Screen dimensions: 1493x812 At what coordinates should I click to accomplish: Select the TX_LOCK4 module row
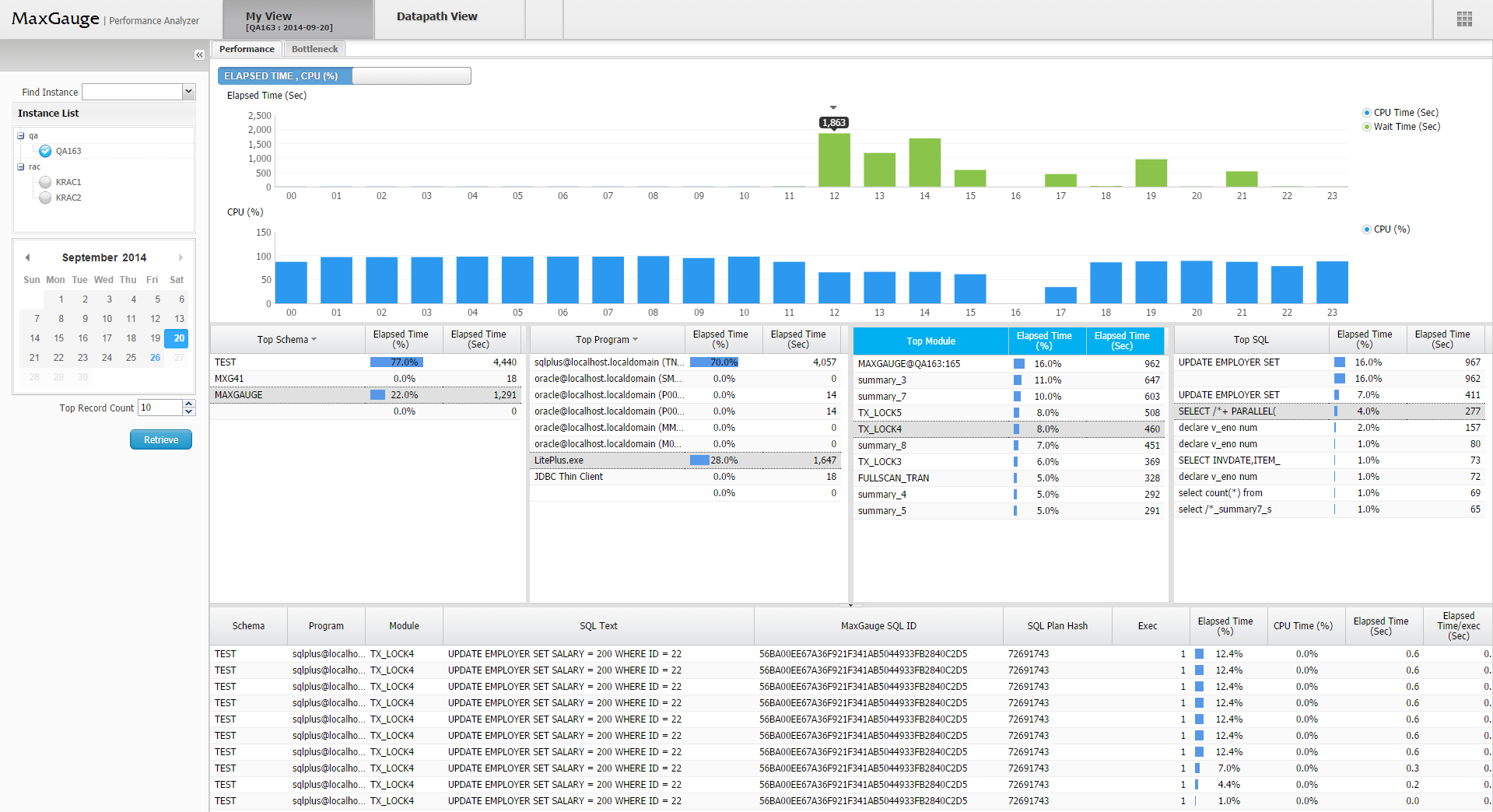click(x=1009, y=429)
